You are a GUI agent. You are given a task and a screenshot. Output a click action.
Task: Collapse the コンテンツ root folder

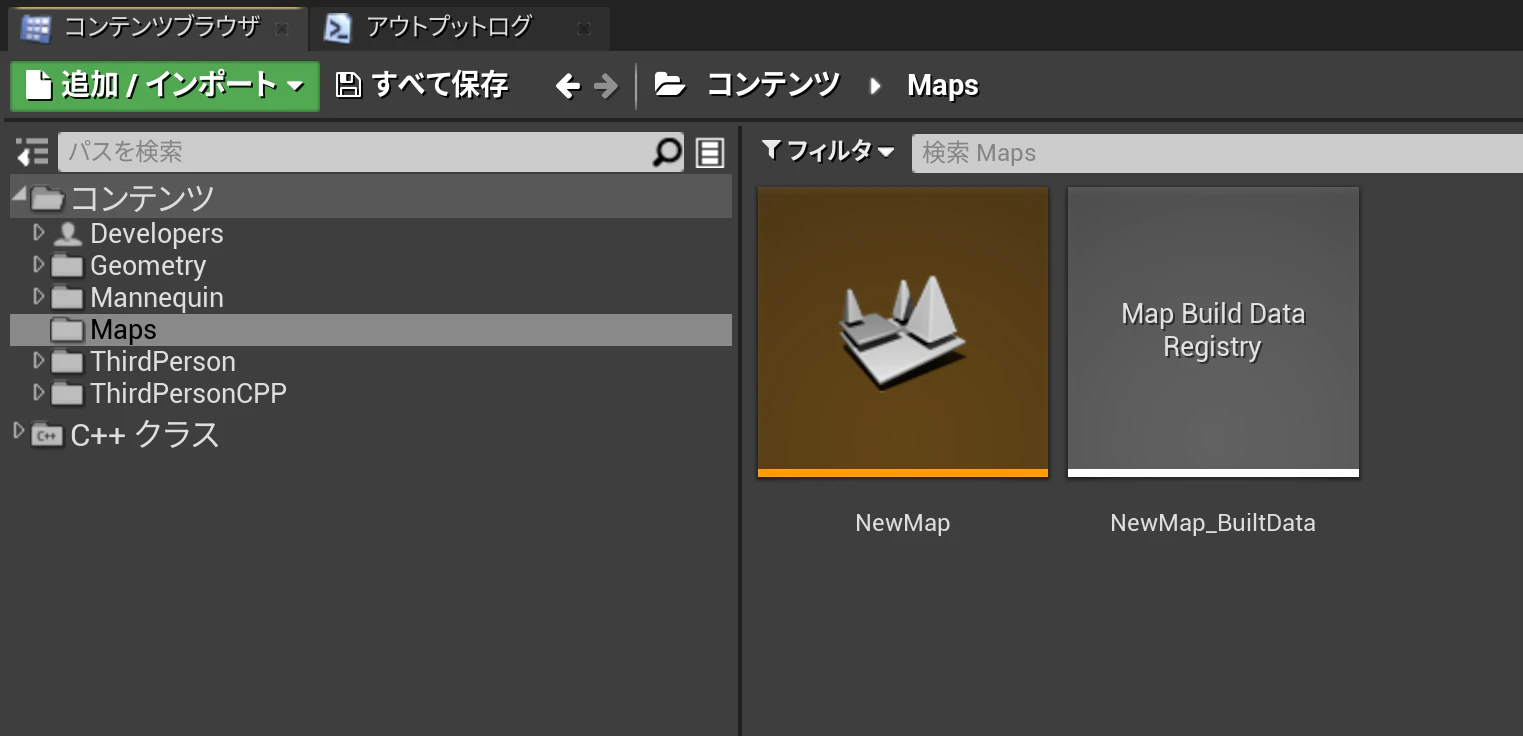pyautogui.click(x=19, y=196)
